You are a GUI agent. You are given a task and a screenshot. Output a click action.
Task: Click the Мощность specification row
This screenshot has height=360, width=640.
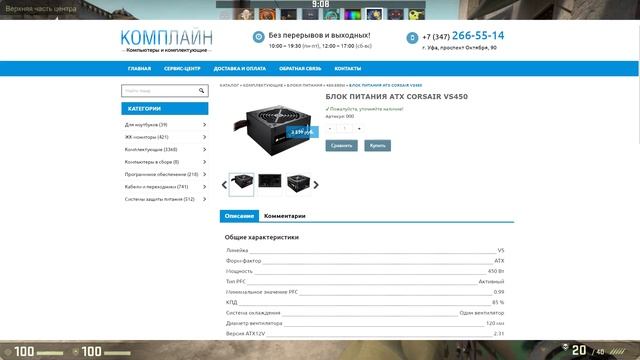[365, 271]
